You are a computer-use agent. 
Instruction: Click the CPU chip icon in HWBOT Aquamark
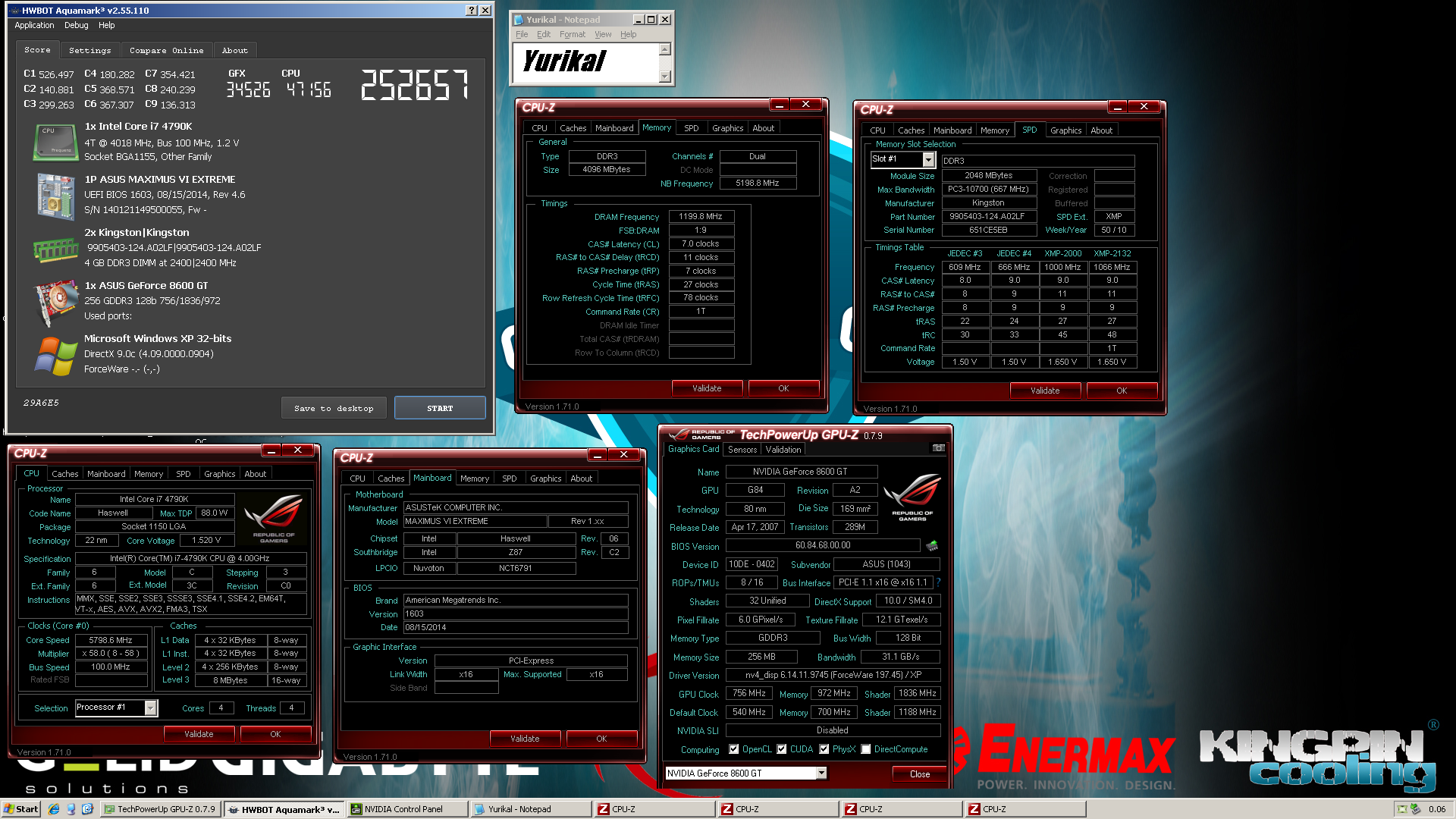55,143
